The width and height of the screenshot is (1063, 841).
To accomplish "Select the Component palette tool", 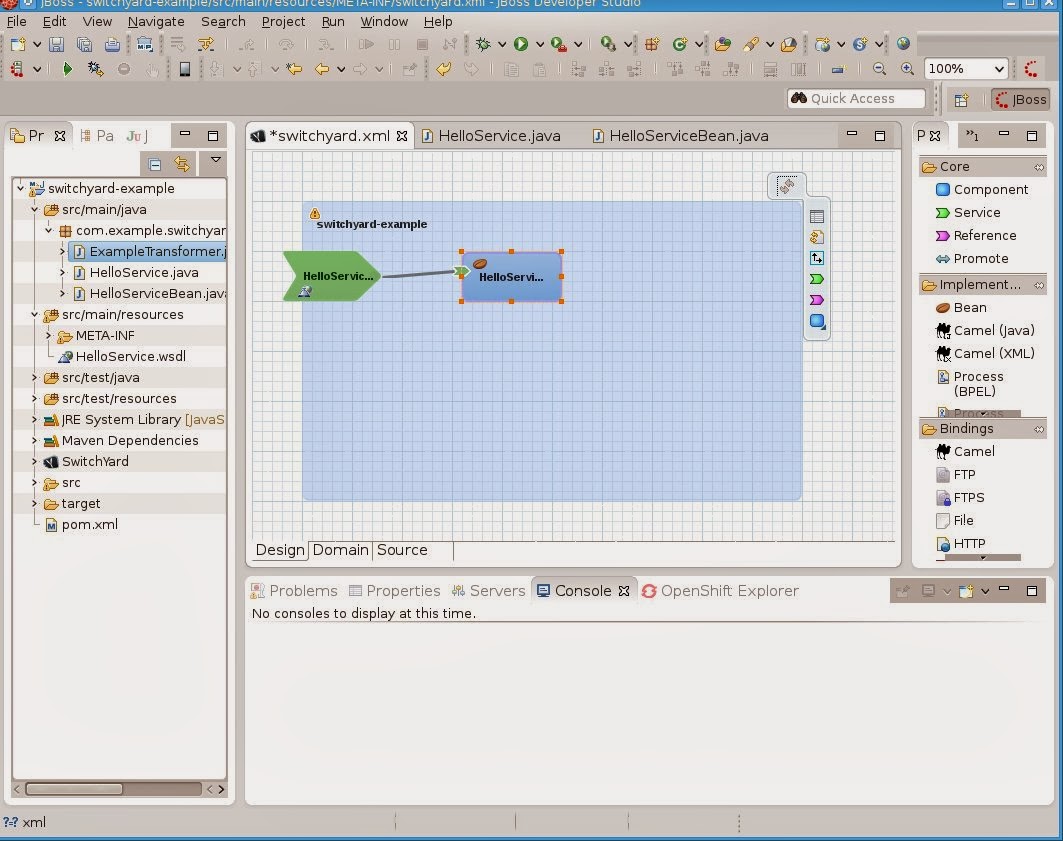I will [x=982, y=190].
